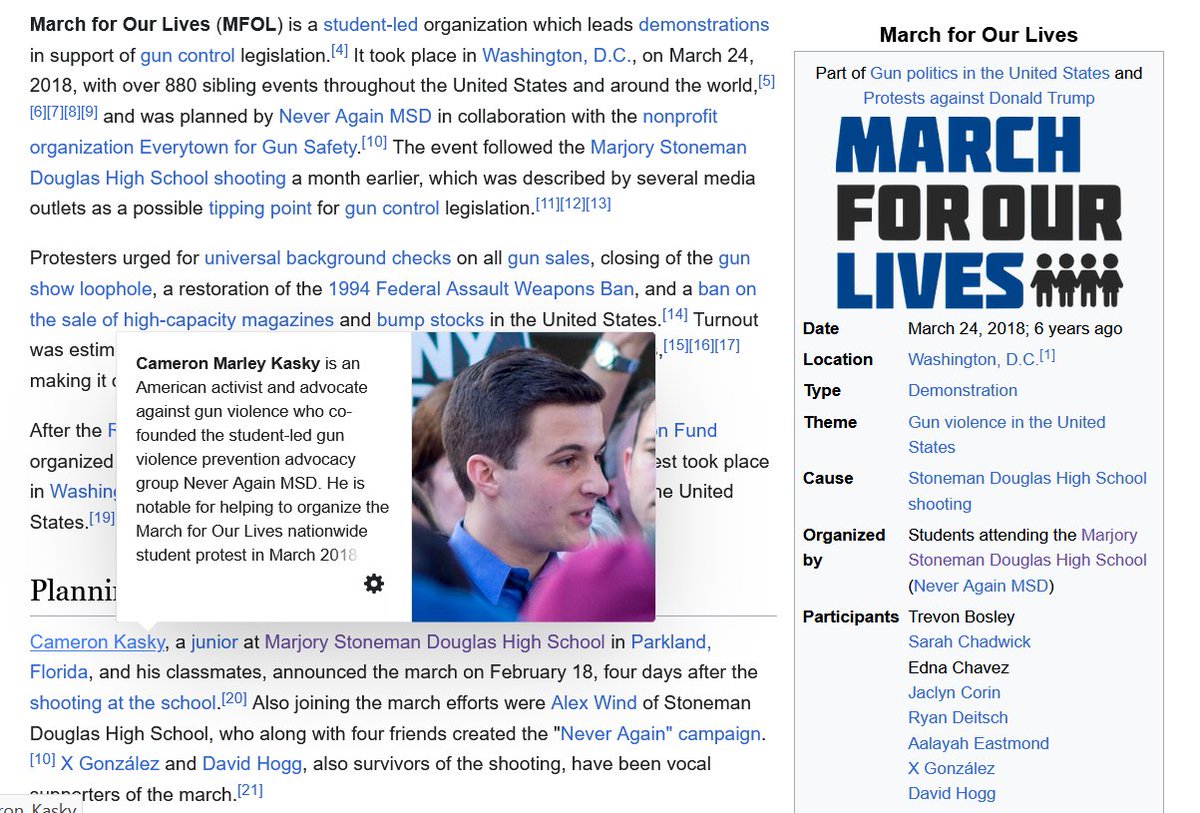Open the X González link in the Planning paragraph
The height and width of the screenshot is (813, 1200).
tap(110, 764)
